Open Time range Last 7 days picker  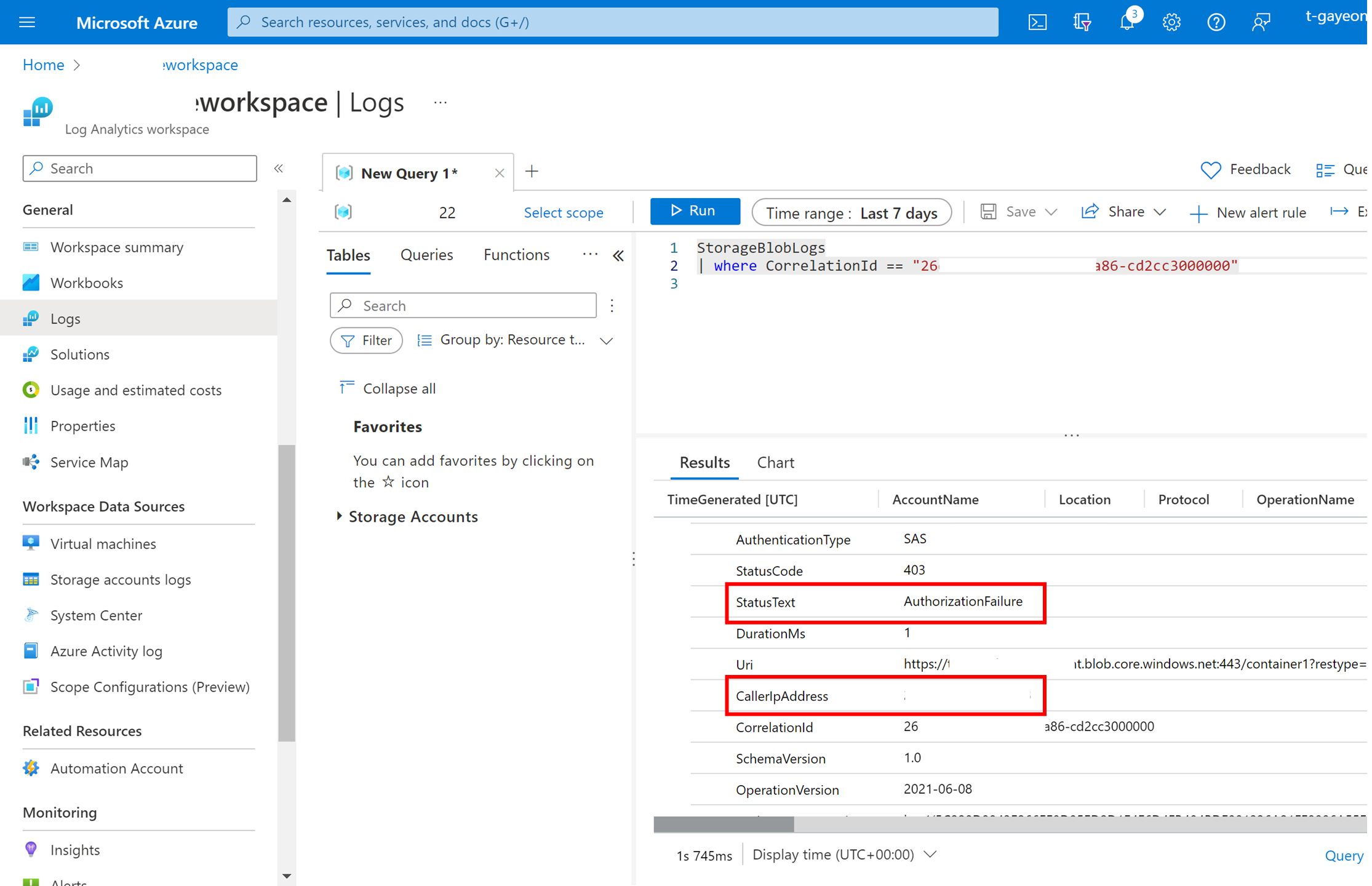click(x=851, y=213)
